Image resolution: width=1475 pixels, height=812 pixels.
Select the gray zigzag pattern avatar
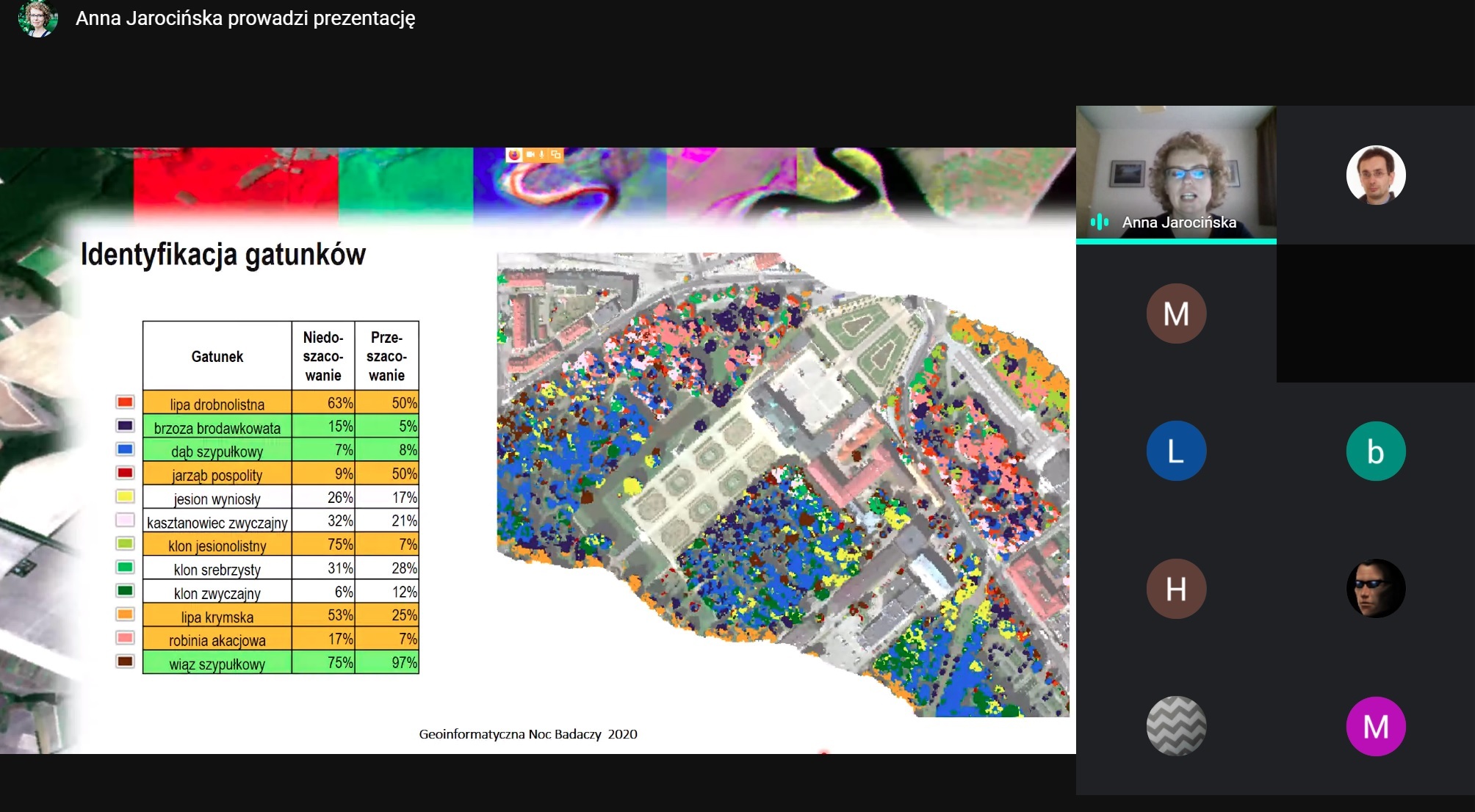[x=1176, y=726]
